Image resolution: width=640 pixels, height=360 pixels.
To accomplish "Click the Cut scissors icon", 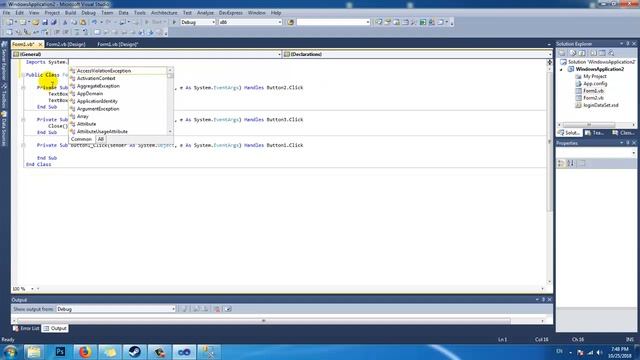I will tap(64, 22).
